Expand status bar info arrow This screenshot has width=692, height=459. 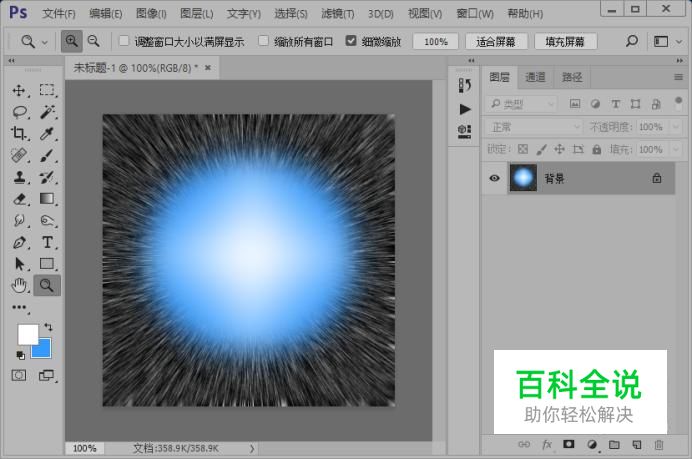tap(252, 448)
